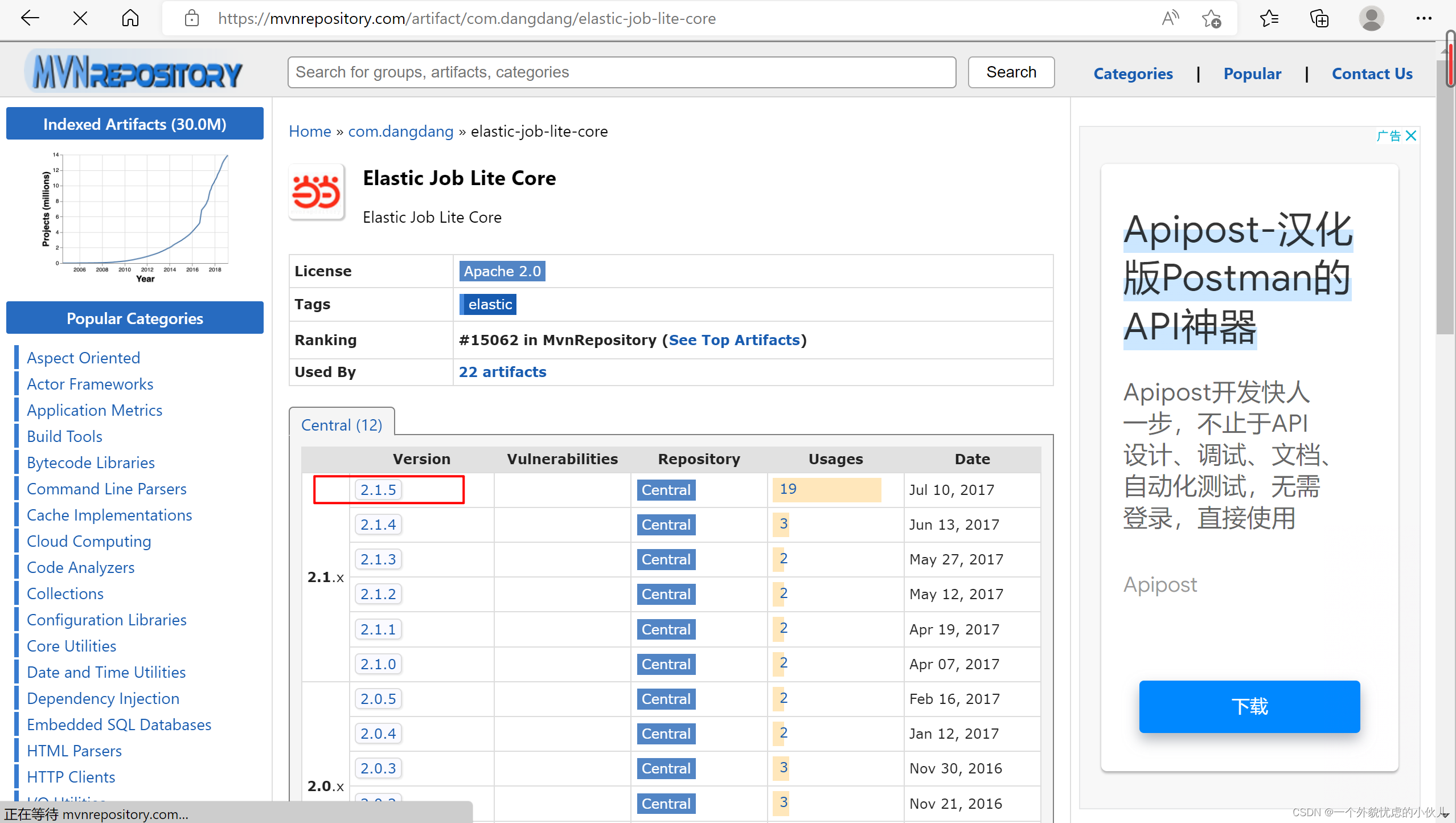The image size is (1456, 823).
Task: Click the indexed projects growth chart
Action: 135,218
